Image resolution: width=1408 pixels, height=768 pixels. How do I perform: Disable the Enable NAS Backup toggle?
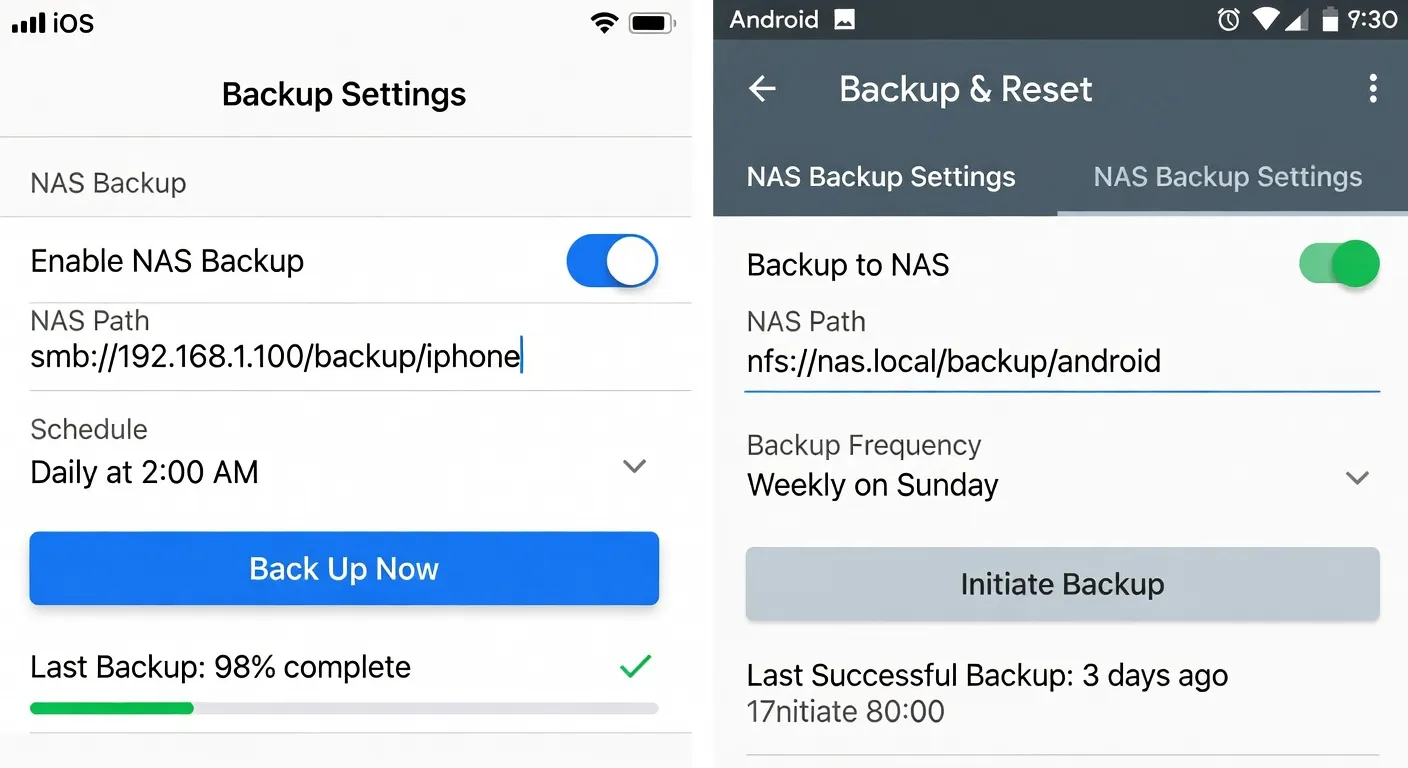pos(612,261)
